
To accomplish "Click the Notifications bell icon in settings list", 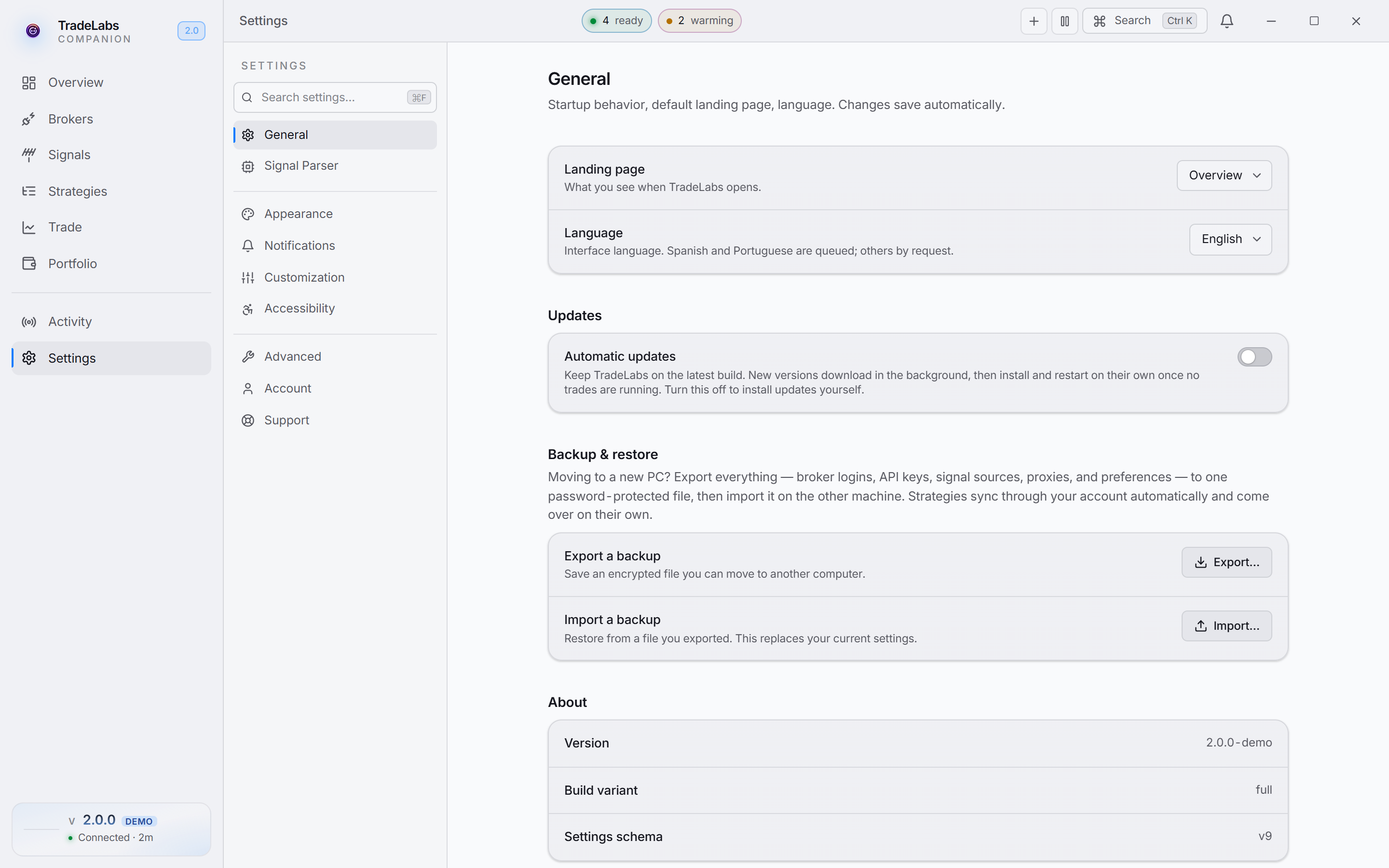I will pos(248,246).
